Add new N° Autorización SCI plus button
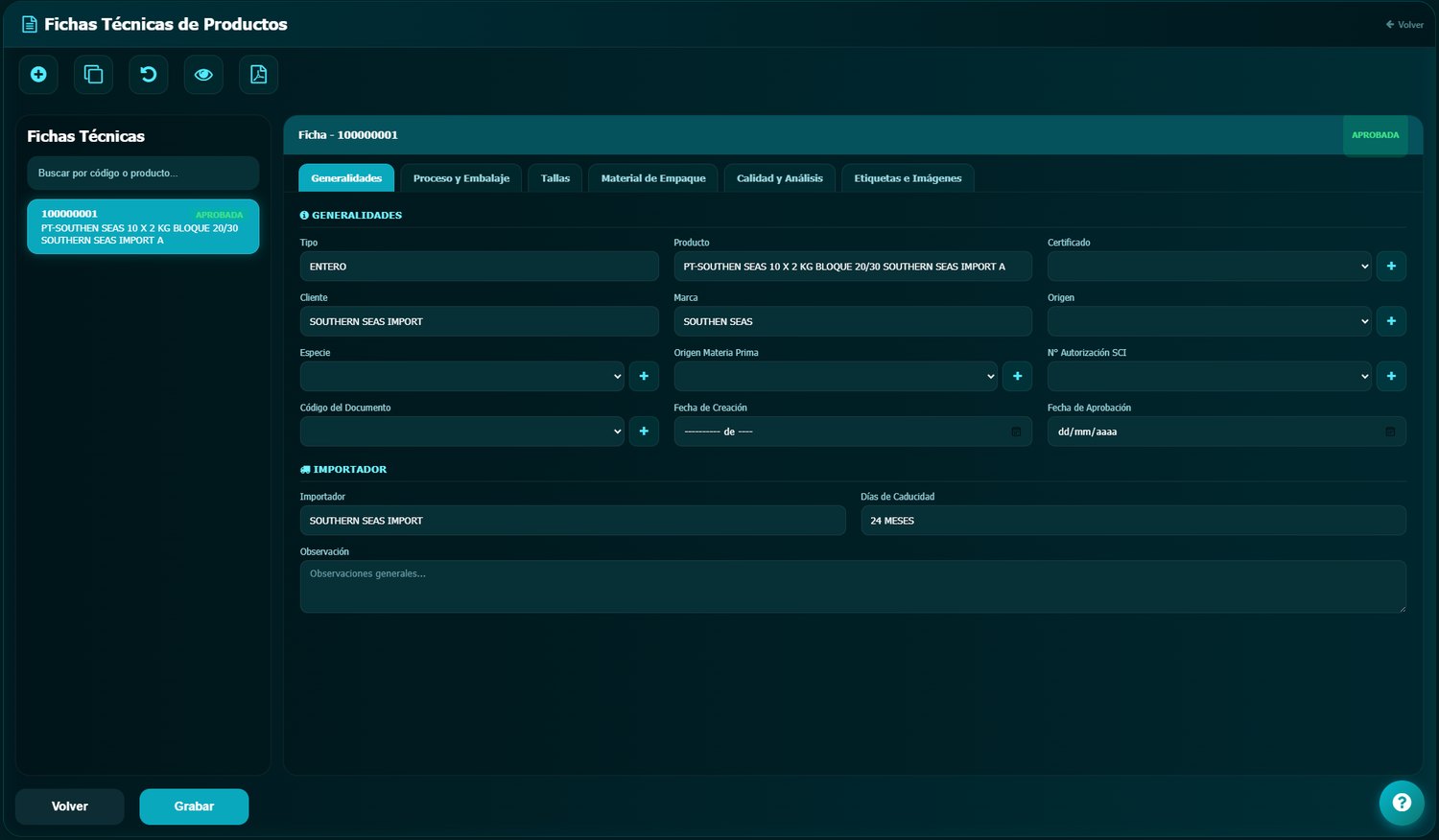This screenshot has height=840, width=1439. click(x=1391, y=376)
